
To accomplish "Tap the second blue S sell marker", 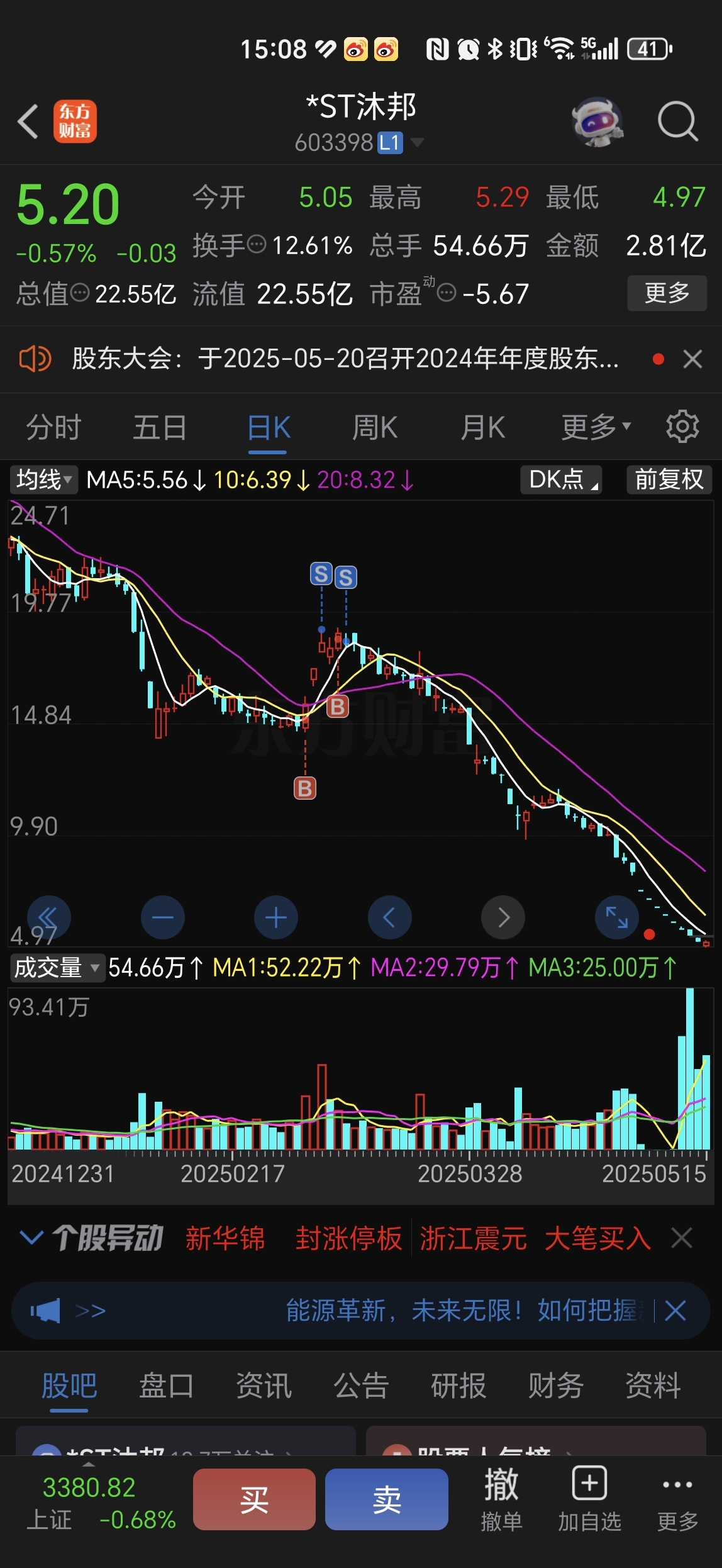I will 346,577.
